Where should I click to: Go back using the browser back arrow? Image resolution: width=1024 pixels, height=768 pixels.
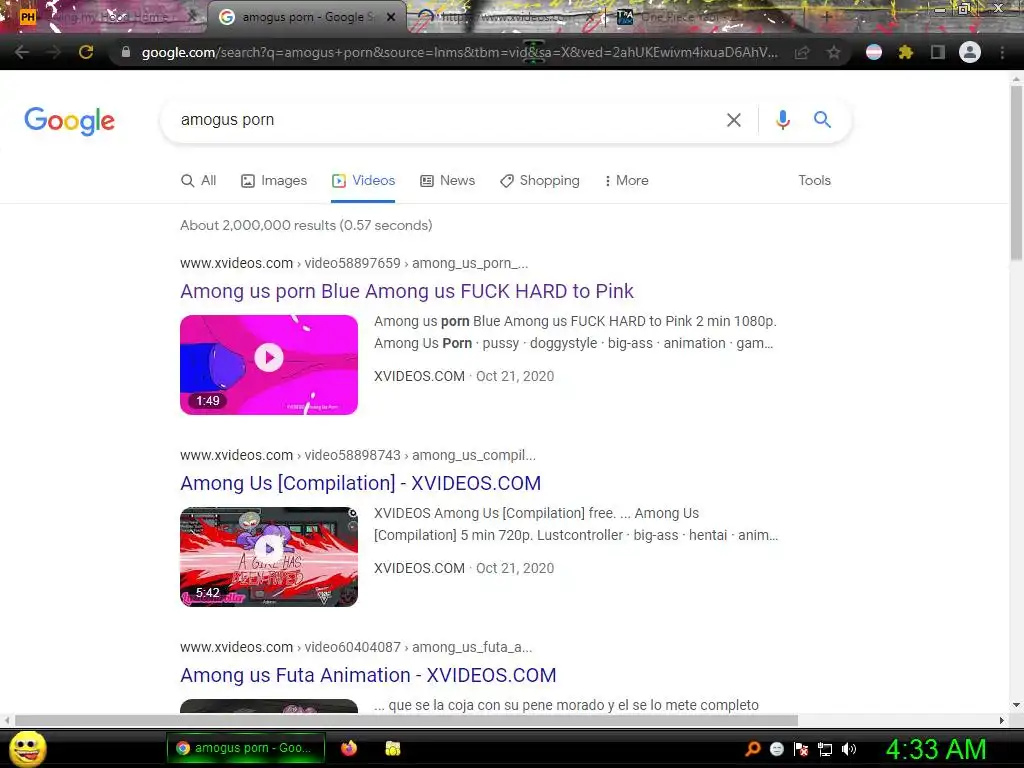click(22, 52)
